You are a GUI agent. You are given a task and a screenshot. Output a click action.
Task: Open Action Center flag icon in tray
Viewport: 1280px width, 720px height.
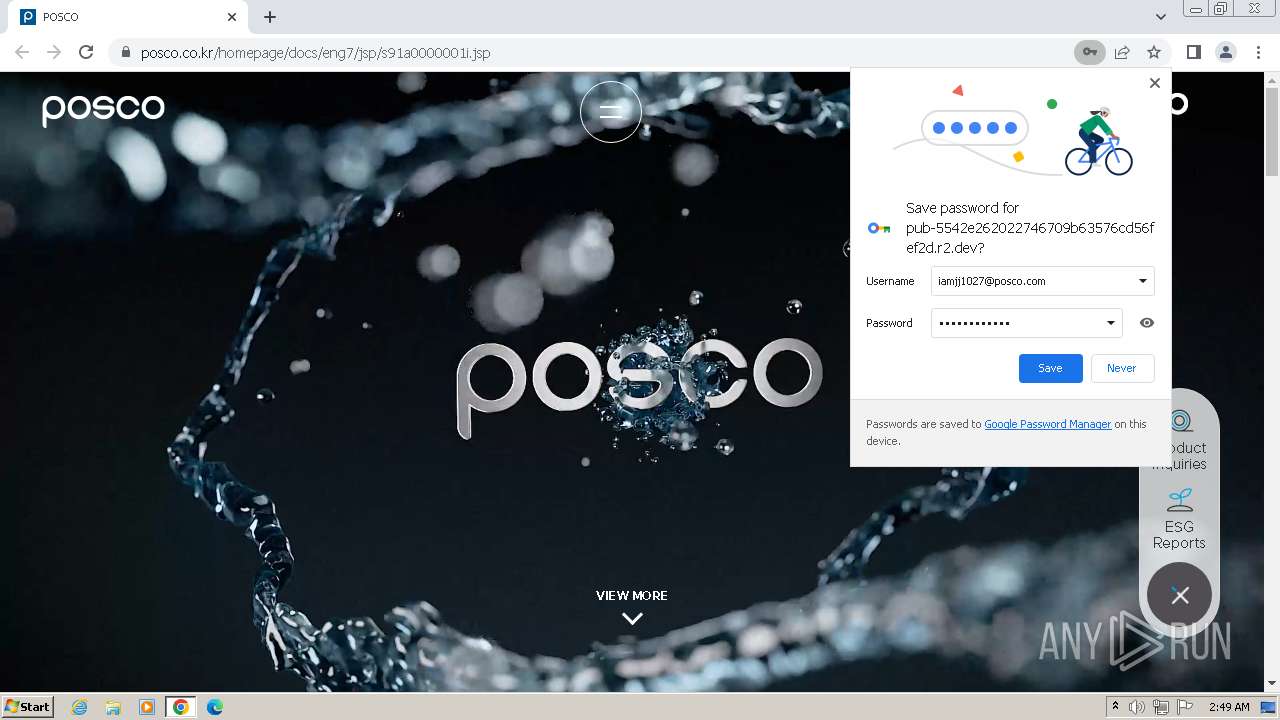click(1186, 707)
